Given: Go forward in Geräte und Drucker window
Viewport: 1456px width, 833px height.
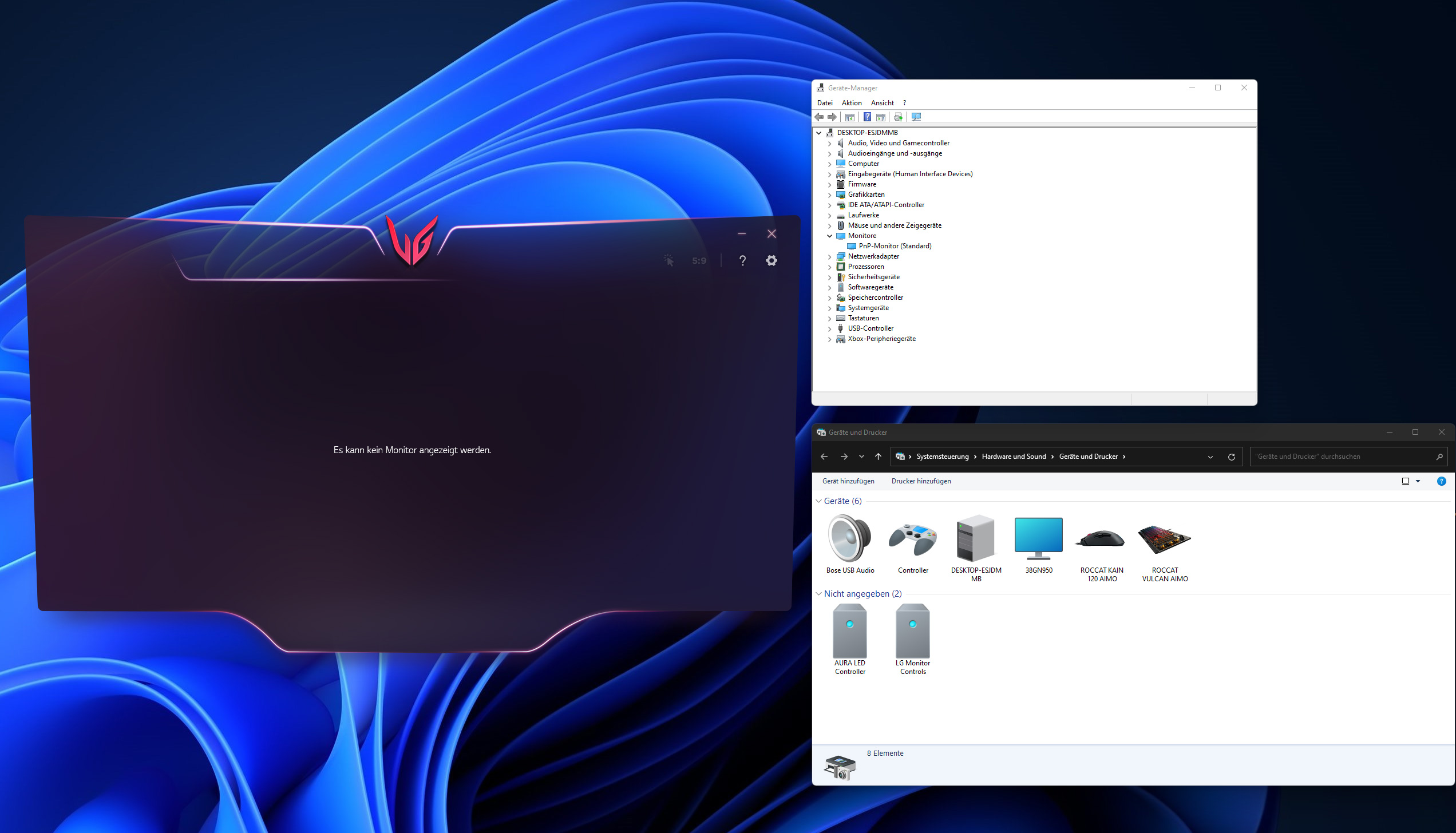Looking at the screenshot, I should (x=844, y=457).
